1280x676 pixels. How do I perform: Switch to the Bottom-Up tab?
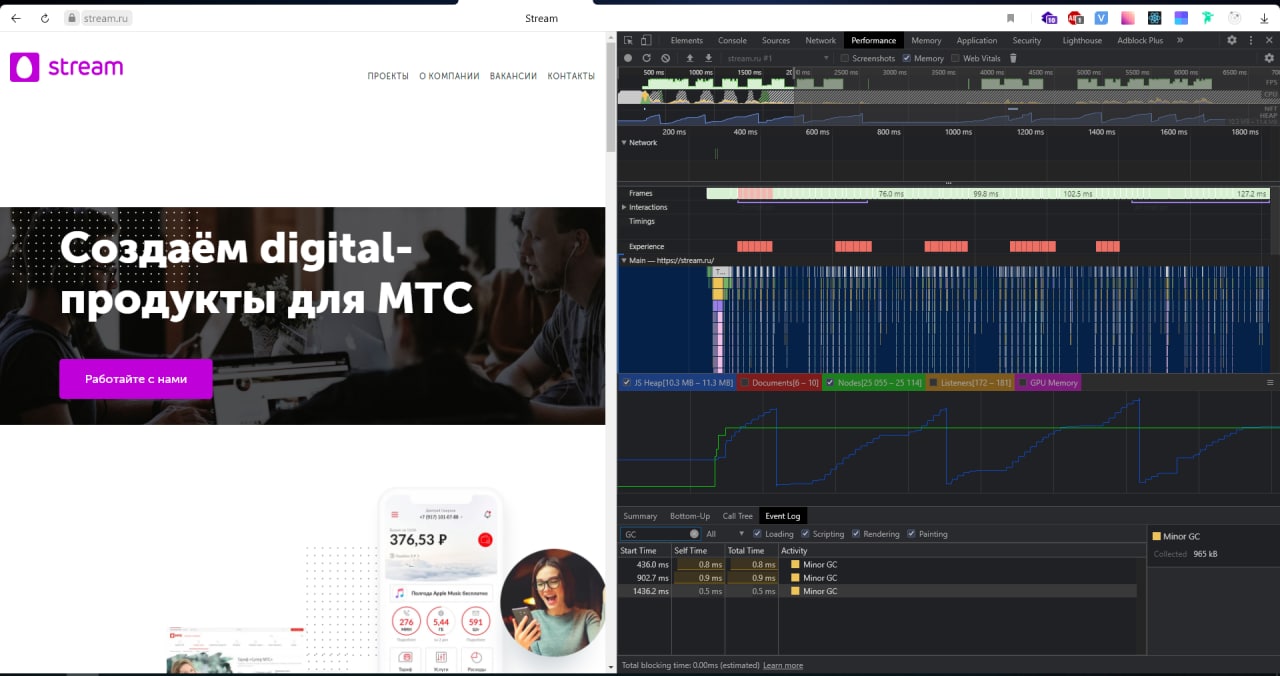tap(690, 516)
